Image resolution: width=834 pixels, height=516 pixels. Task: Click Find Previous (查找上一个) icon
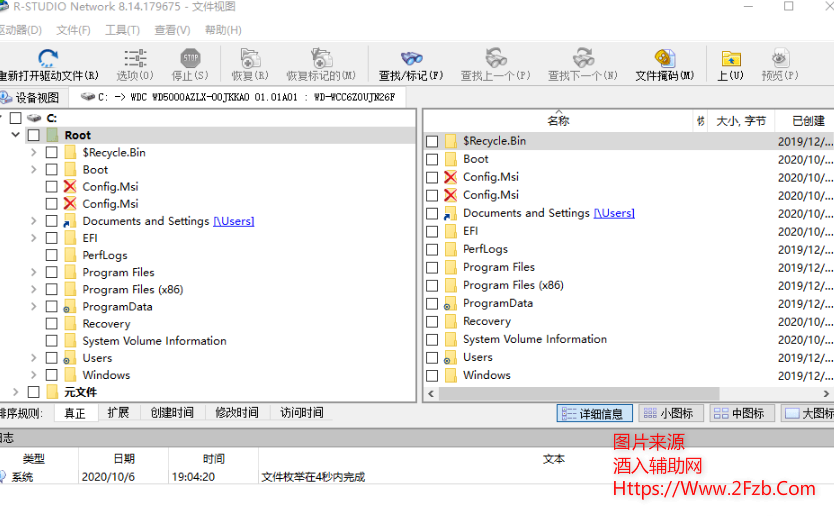[496, 58]
